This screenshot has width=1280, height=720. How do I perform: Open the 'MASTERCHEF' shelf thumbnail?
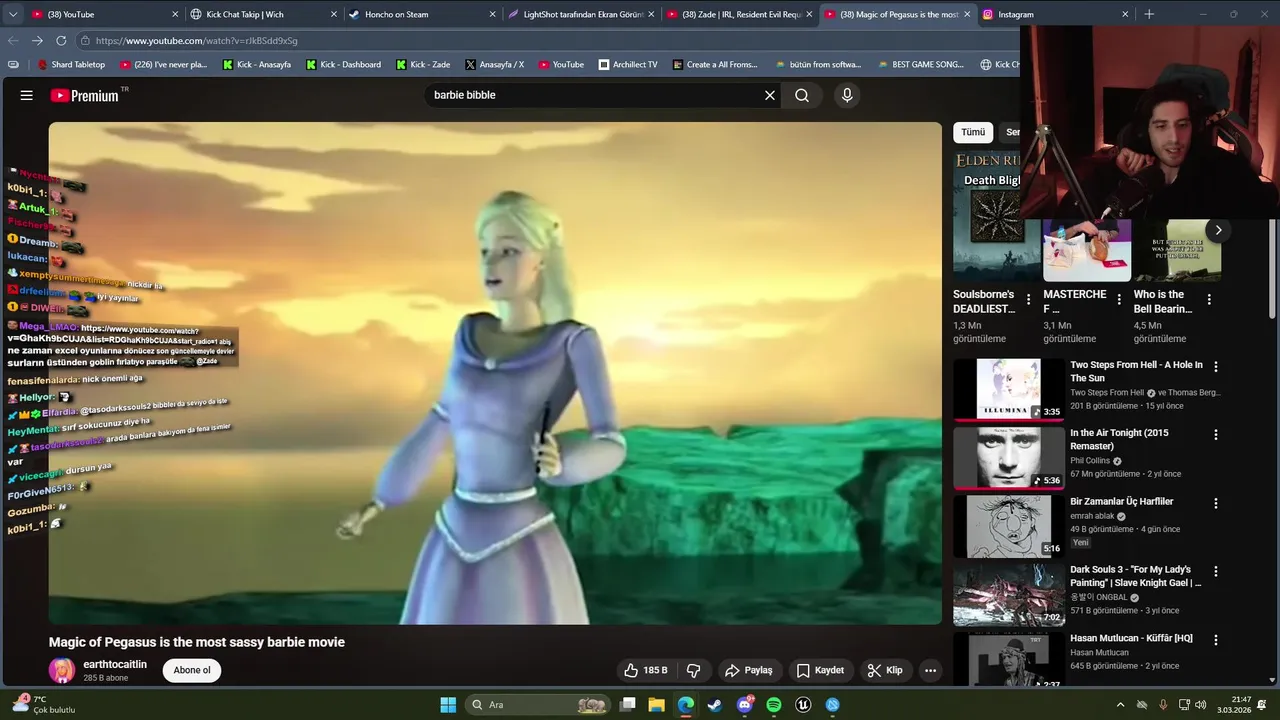coord(1087,250)
